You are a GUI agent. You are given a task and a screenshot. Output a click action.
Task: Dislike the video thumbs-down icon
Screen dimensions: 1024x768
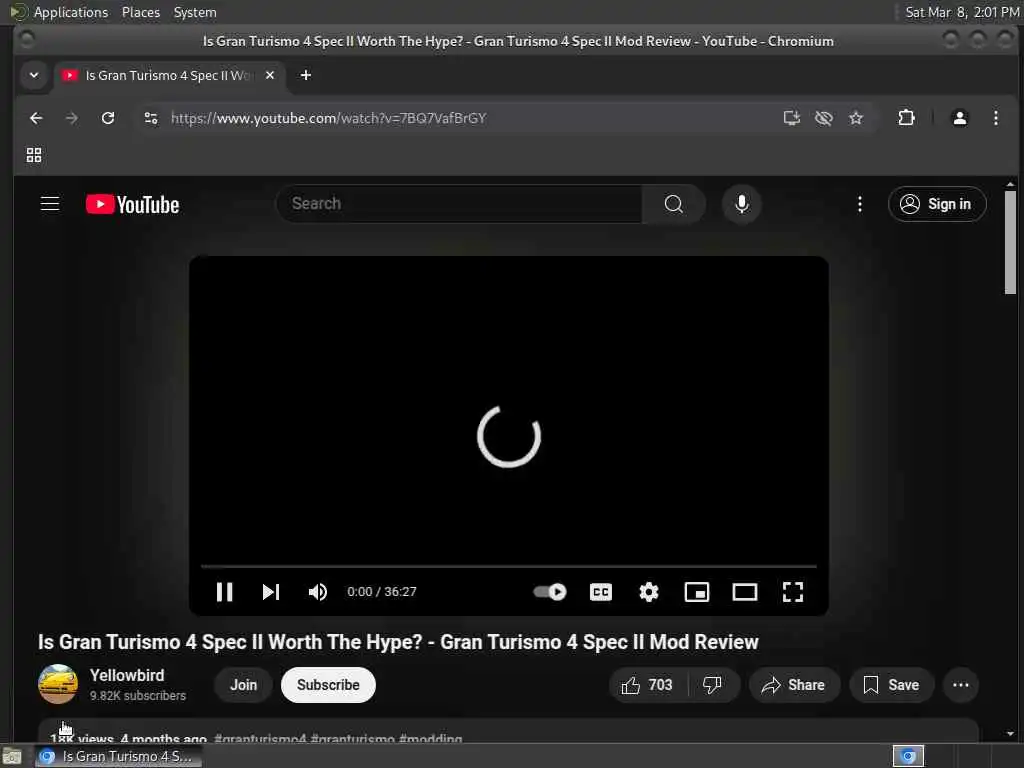pyautogui.click(x=712, y=685)
